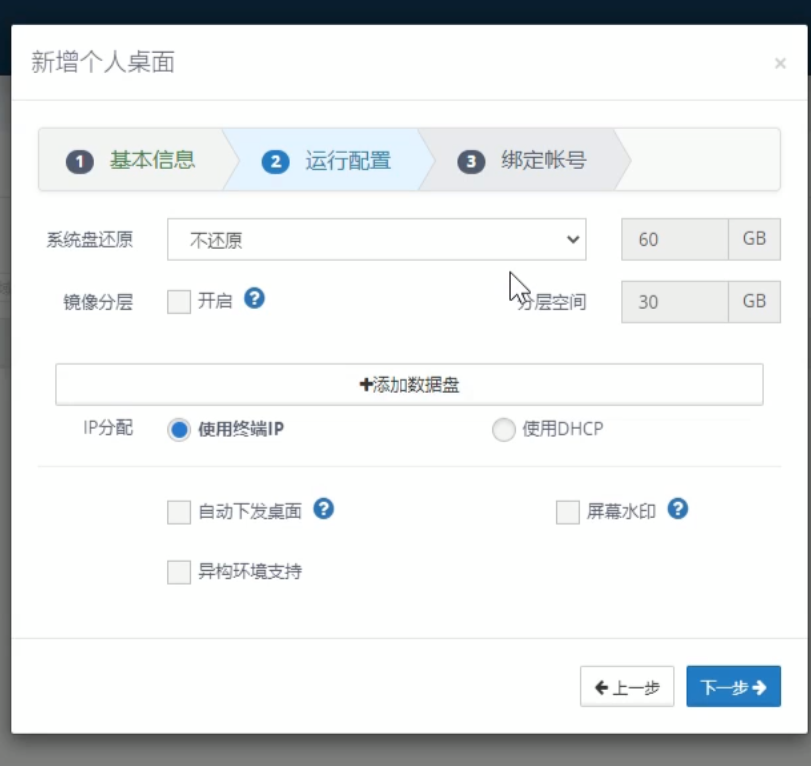
Task: Select the 使用终端IP radio option
Action: click(179, 430)
